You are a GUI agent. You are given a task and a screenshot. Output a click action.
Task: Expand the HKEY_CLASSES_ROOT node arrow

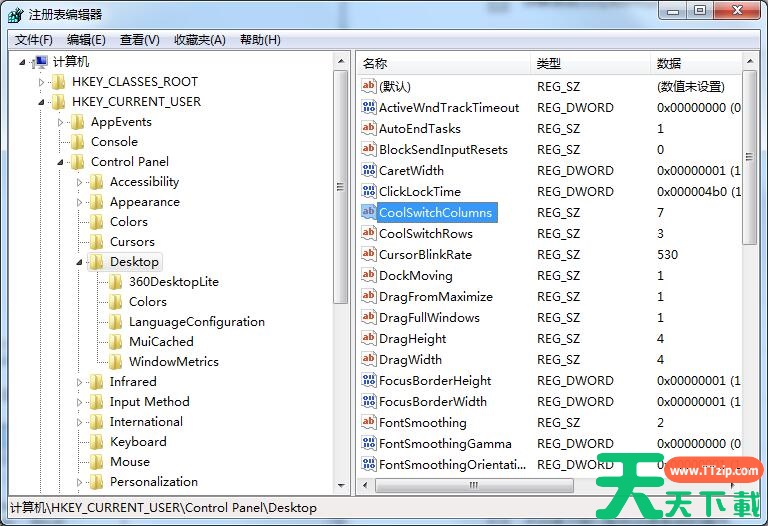tap(41, 82)
